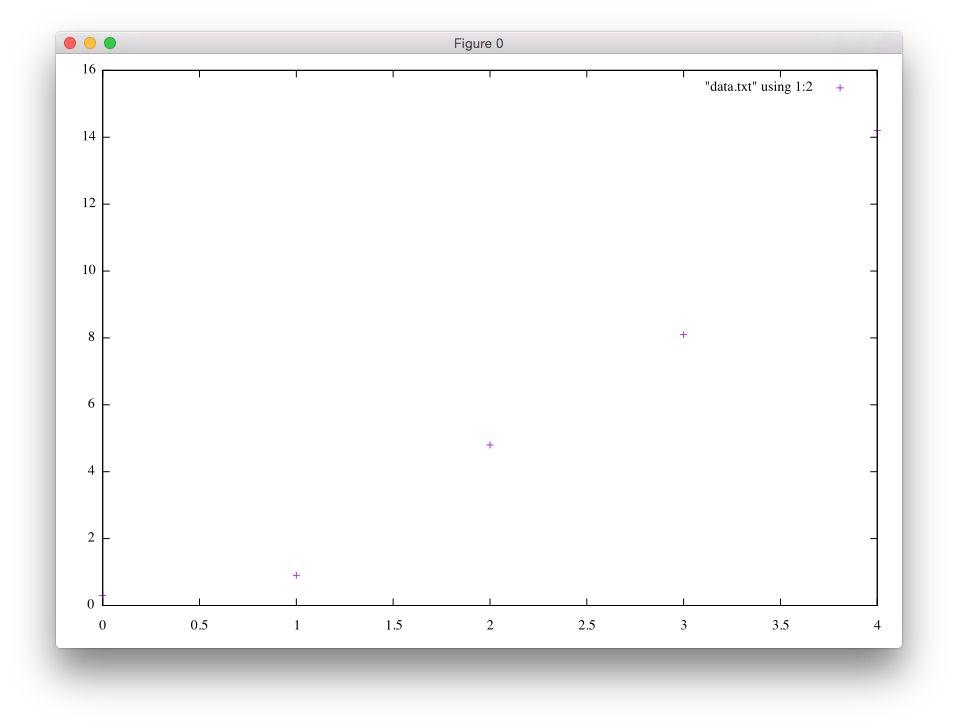
Task: Click the yellow minimize traffic-light button
Action: 88,43
